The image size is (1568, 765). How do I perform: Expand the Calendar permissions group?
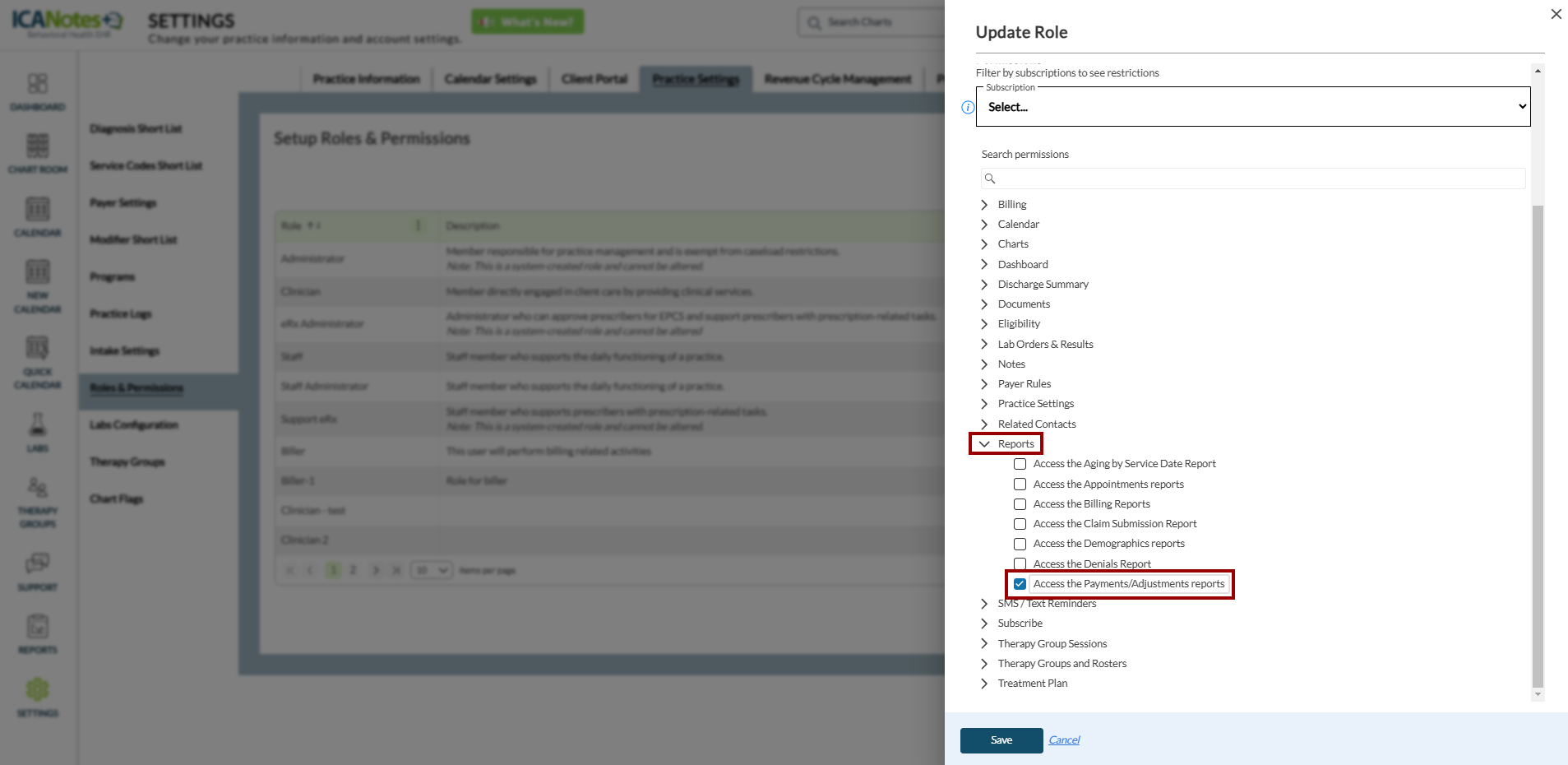tap(984, 225)
